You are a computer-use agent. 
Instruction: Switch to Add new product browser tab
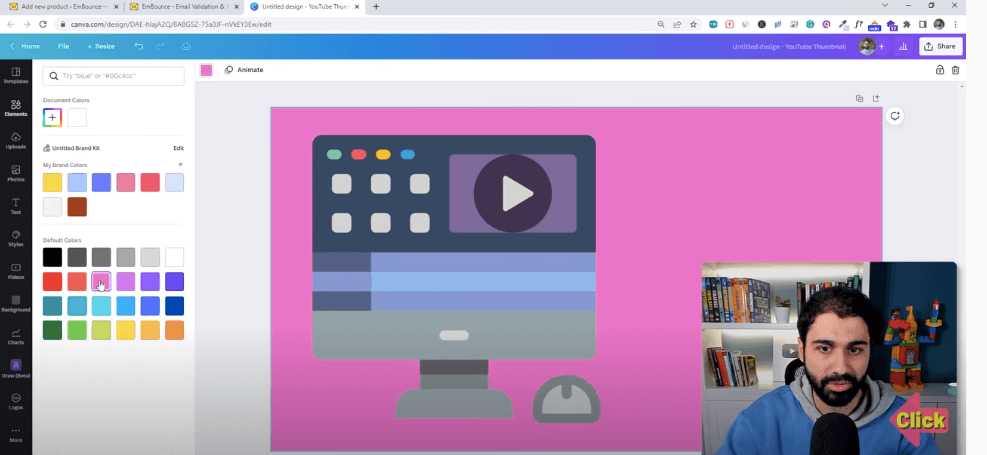coord(64,7)
